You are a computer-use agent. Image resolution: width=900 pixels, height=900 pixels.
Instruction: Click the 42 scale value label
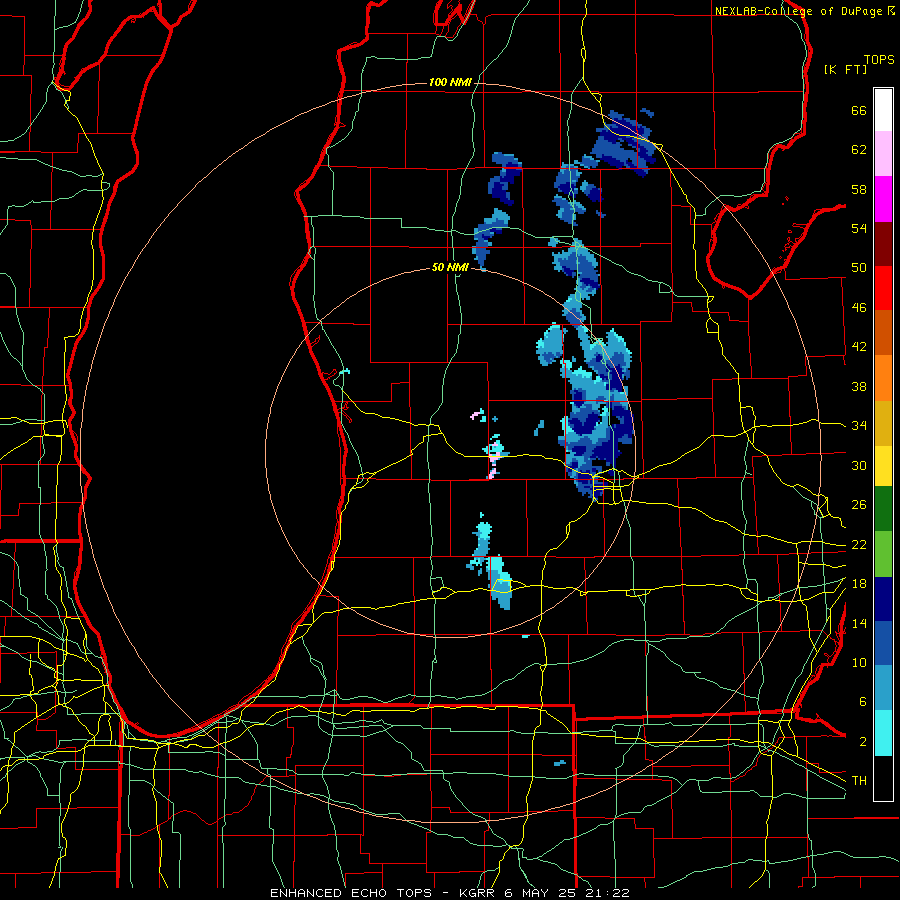859,347
